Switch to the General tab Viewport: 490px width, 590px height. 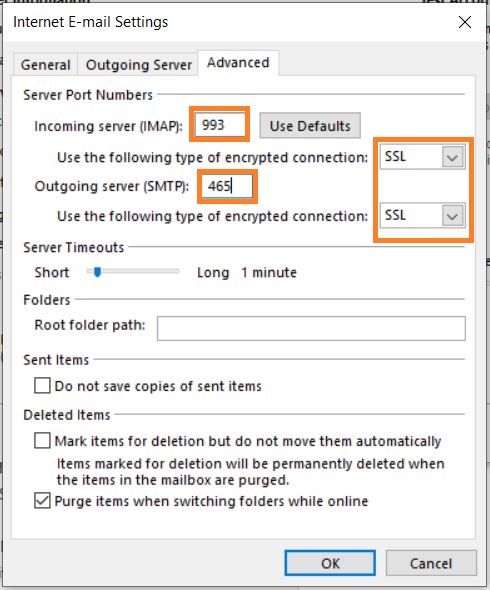(46, 65)
